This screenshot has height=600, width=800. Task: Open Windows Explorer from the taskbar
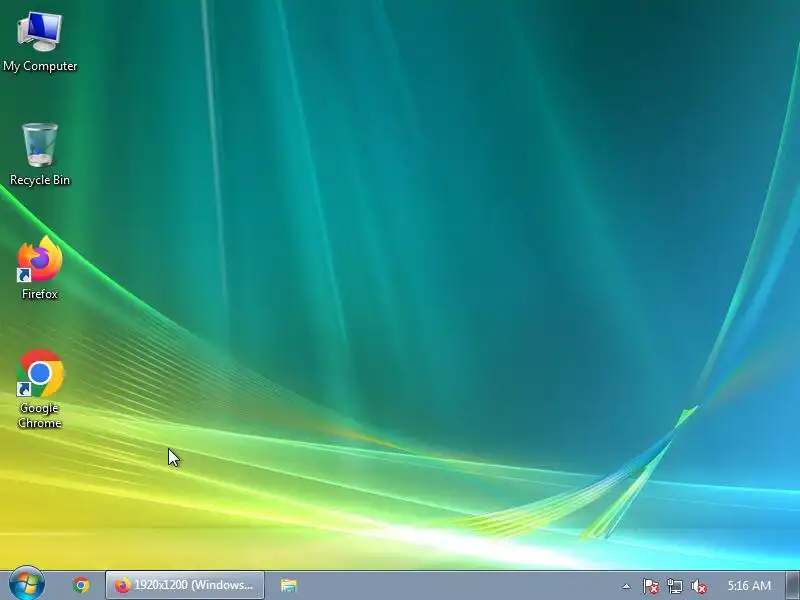(x=289, y=585)
